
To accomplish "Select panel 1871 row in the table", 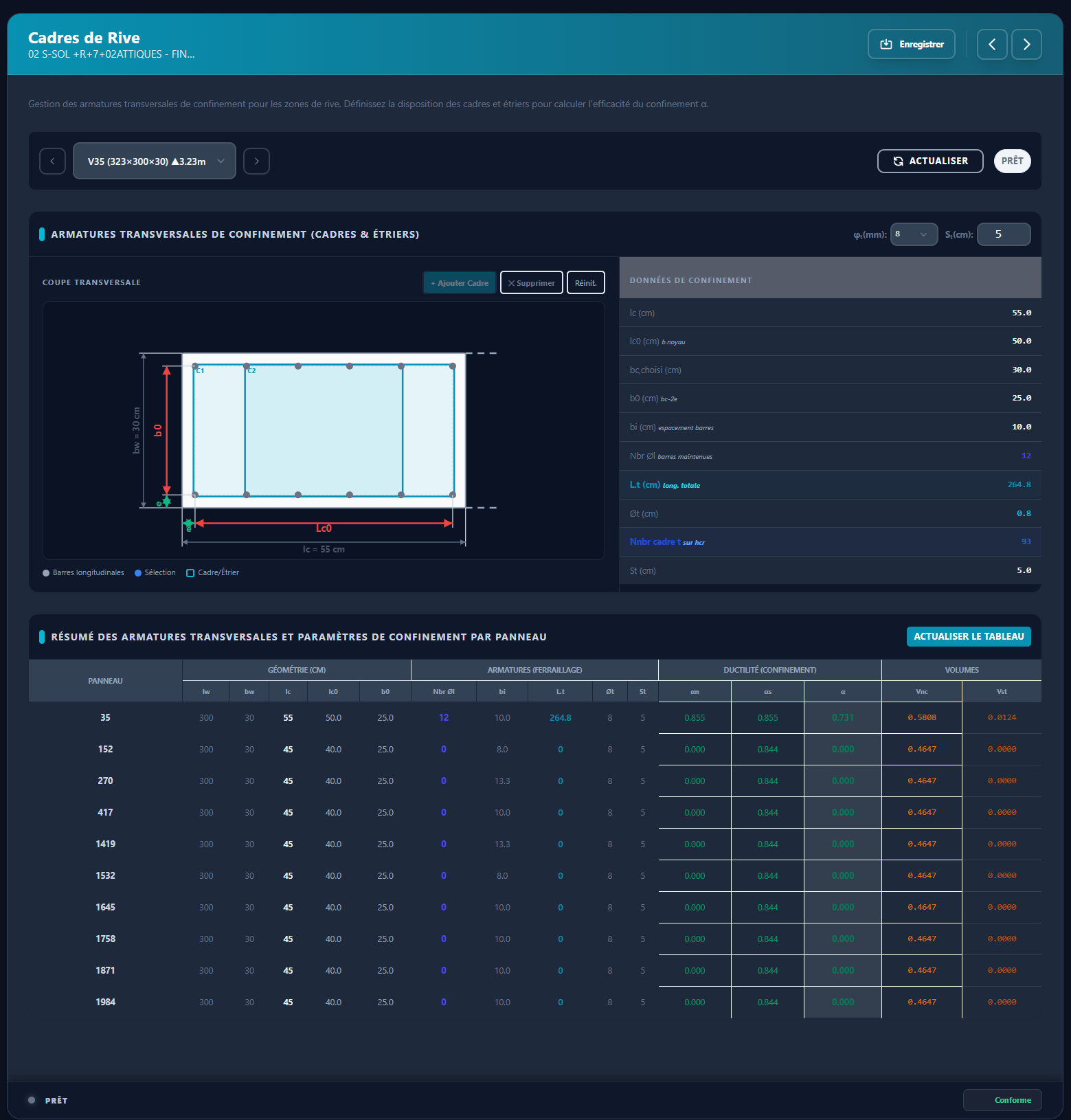I will coord(534,970).
